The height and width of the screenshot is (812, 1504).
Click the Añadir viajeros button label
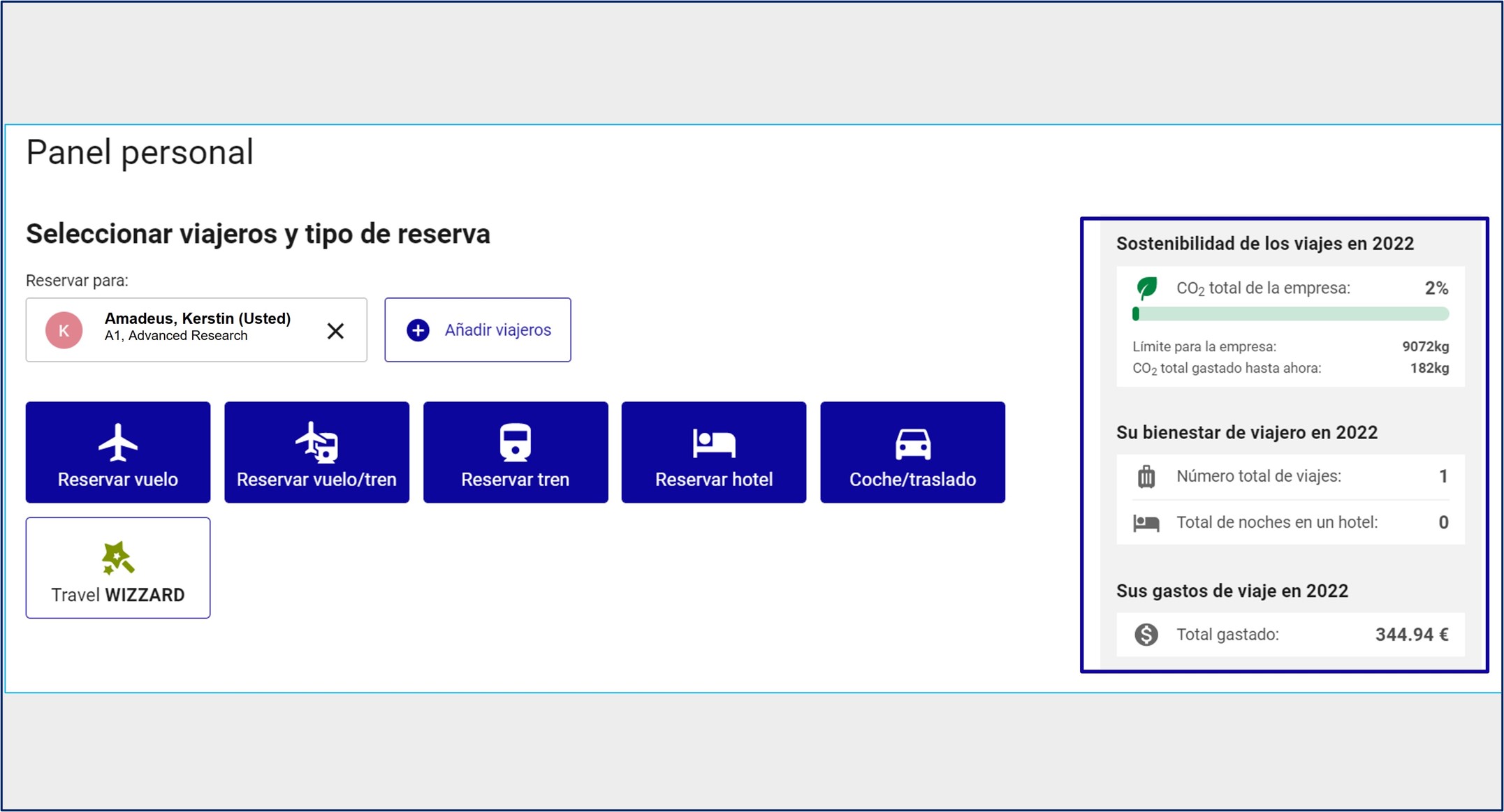tap(497, 330)
